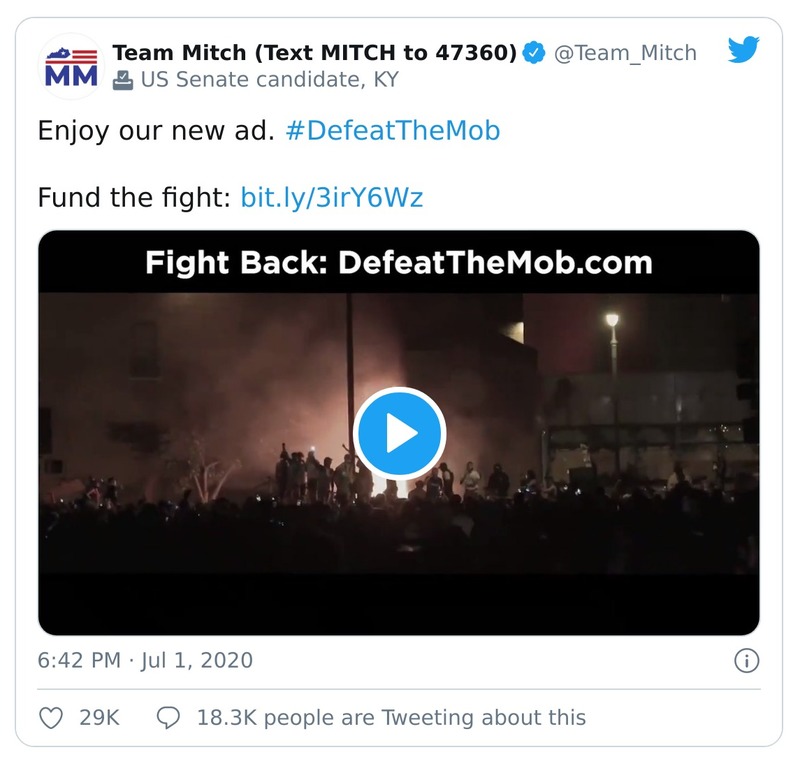Screen dimensions: 800x766
Task: Click the Team Mitch MM profile avatar
Action: (x=71, y=66)
